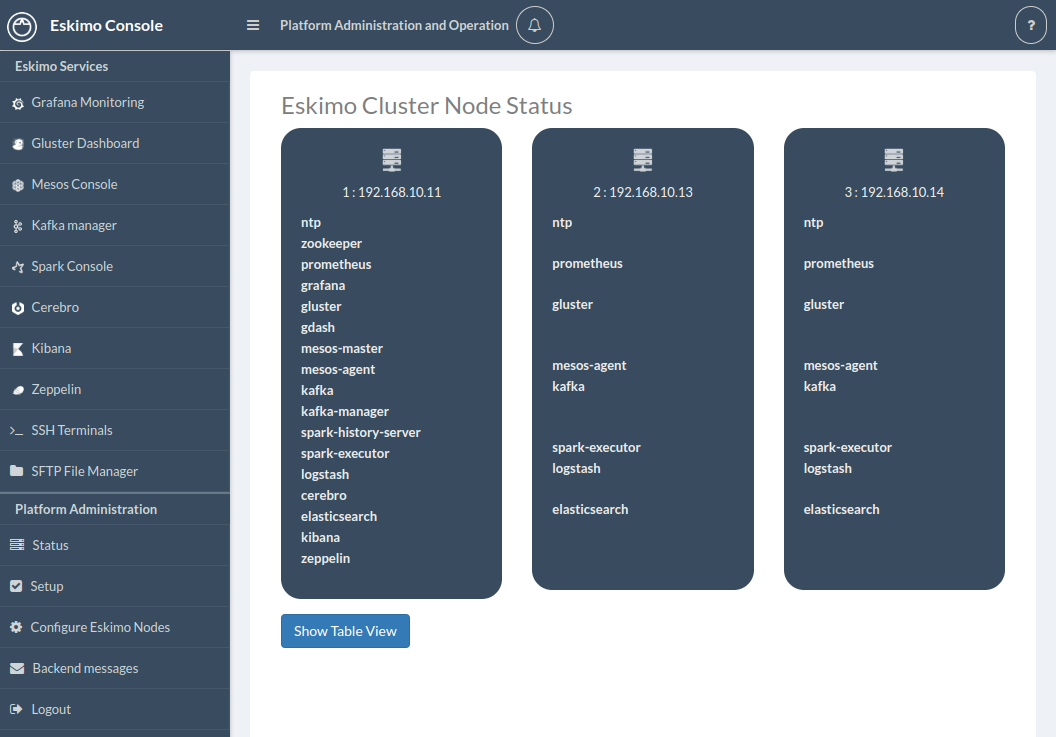Select the Status menu entry
Viewport: 1056px width, 737px height.
click(x=50, y=545)
